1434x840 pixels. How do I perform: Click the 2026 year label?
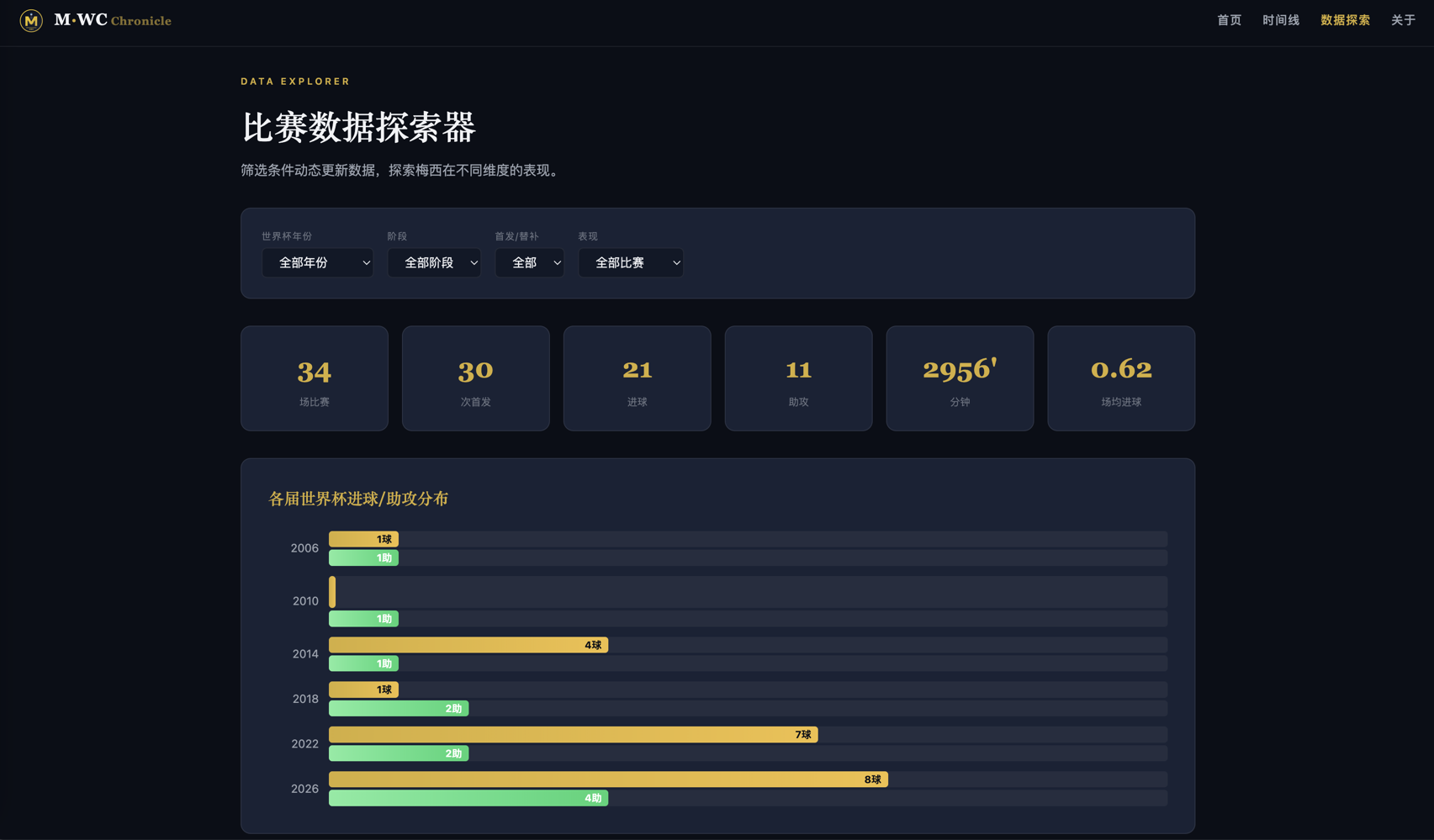pos(304,789)
